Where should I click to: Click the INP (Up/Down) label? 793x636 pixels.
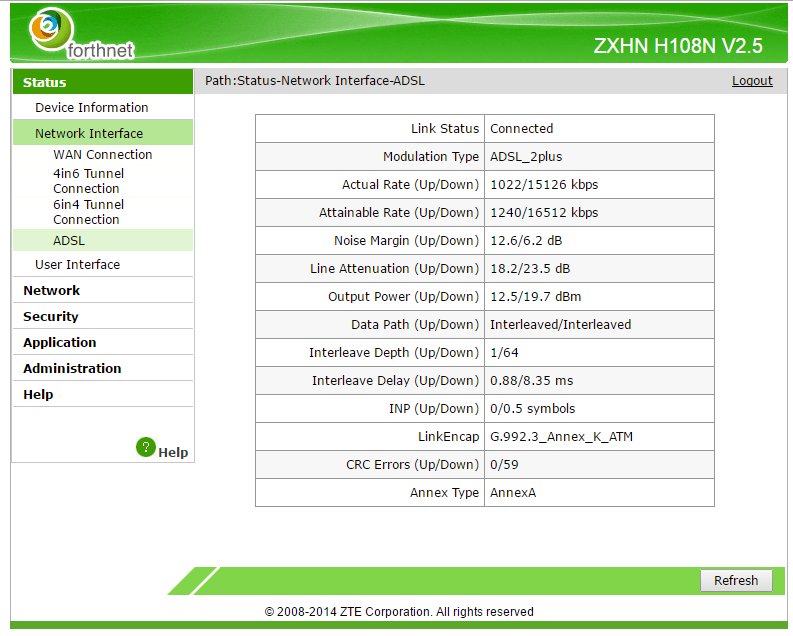coord(434,408)
